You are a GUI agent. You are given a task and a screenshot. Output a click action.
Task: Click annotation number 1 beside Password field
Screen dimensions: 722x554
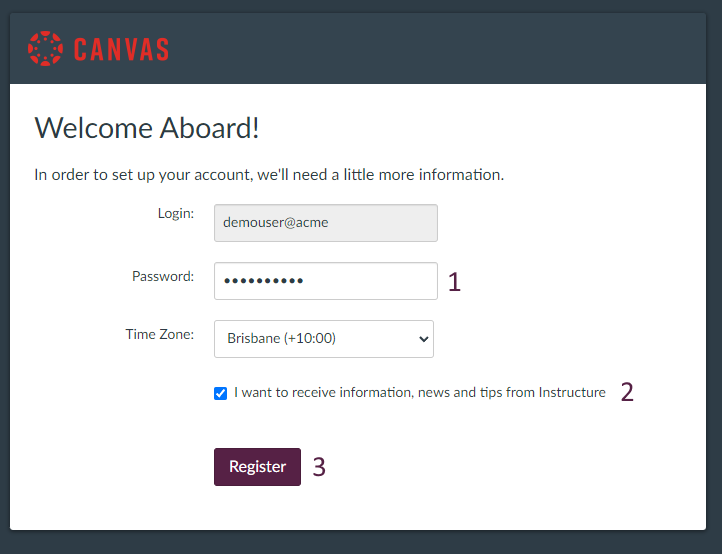click(454, 282)
